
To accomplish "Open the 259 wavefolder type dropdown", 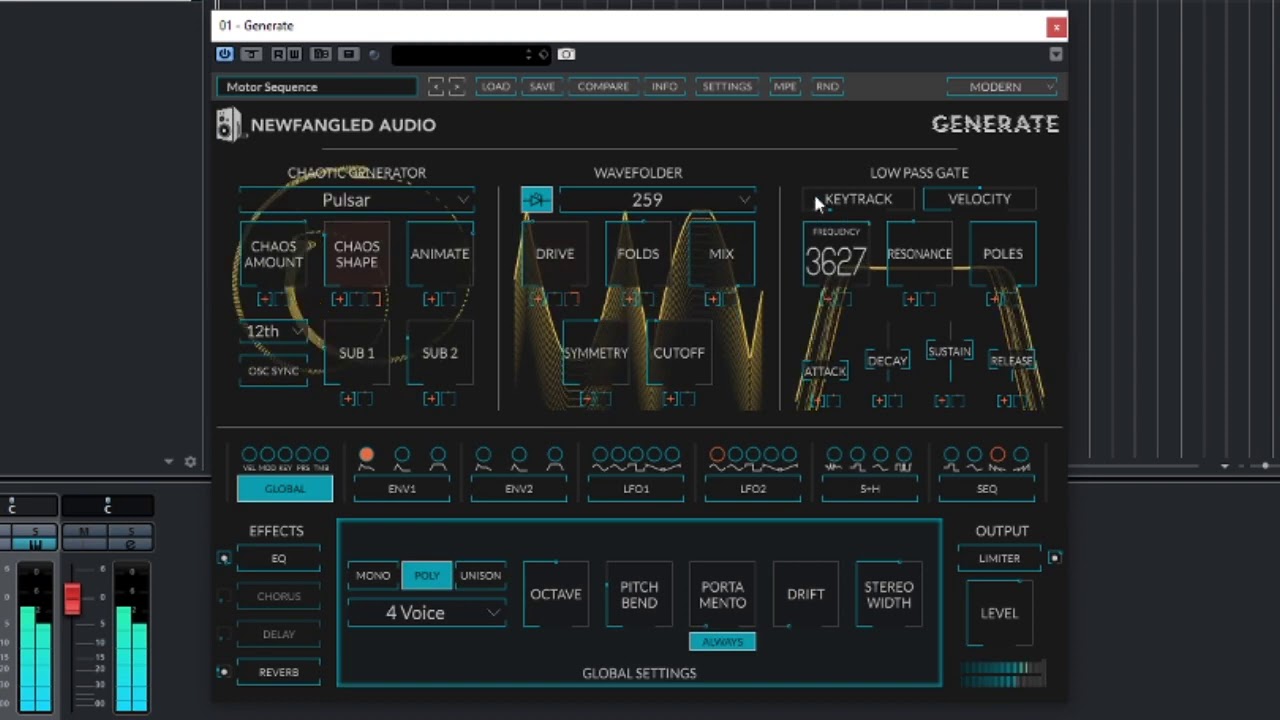I will coord(656,200).
